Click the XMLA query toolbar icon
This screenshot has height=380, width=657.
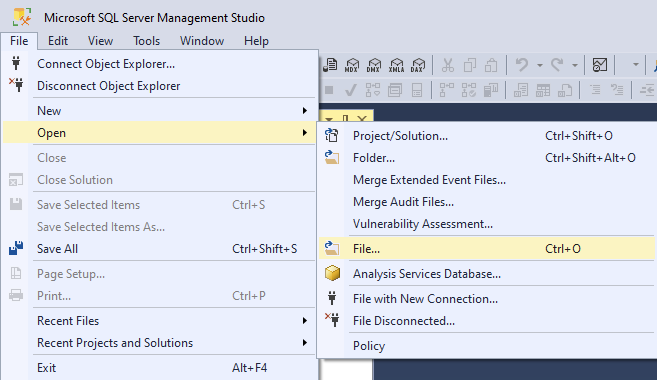[x=396, y=65]
